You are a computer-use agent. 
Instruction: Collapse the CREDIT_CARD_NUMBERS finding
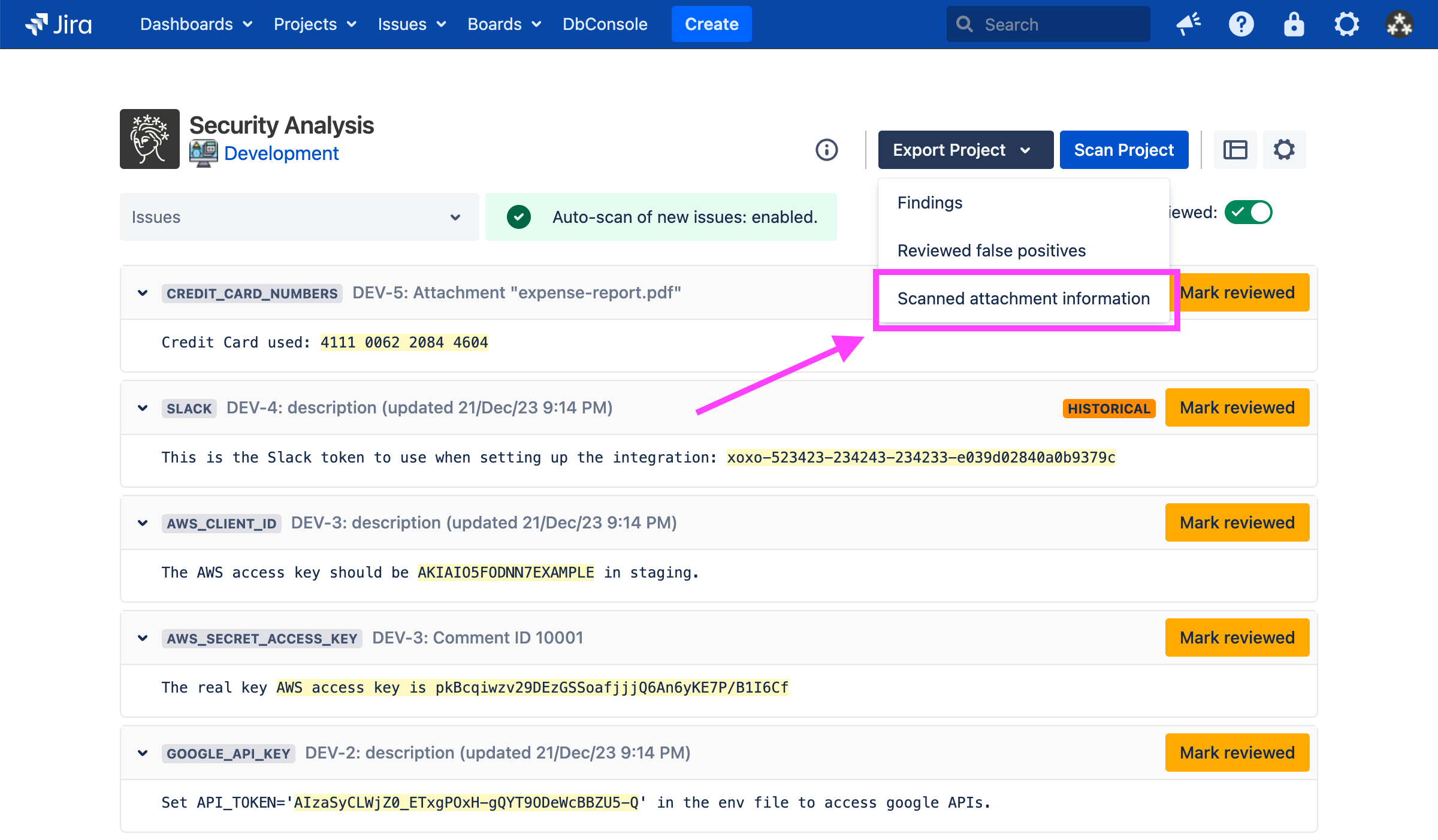point(143,293)
